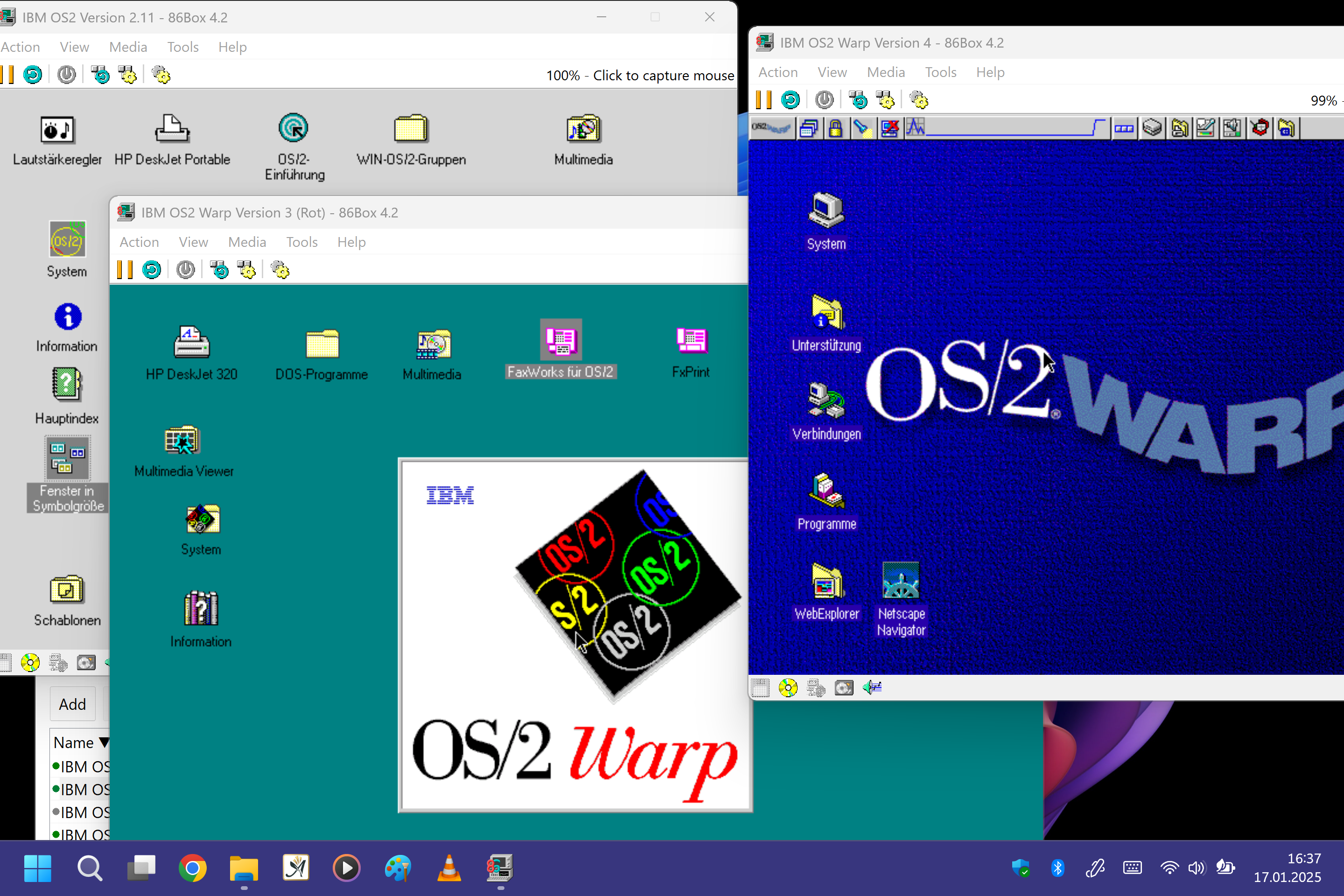Image resolution: width=1344 pixels, height=896 pixels.
Task: Open the Verbindungen icon in Warp 4
Action: [x=826, y=412]
